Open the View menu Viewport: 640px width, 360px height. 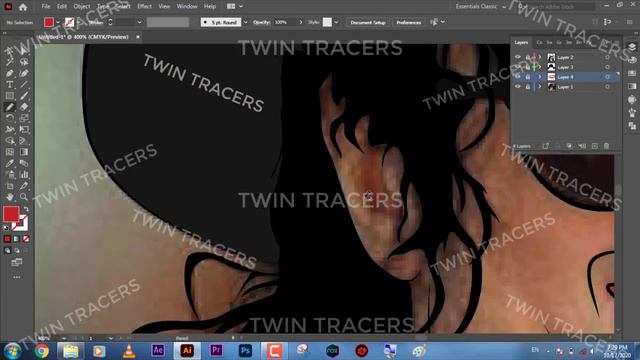click(x=164, y=7)
